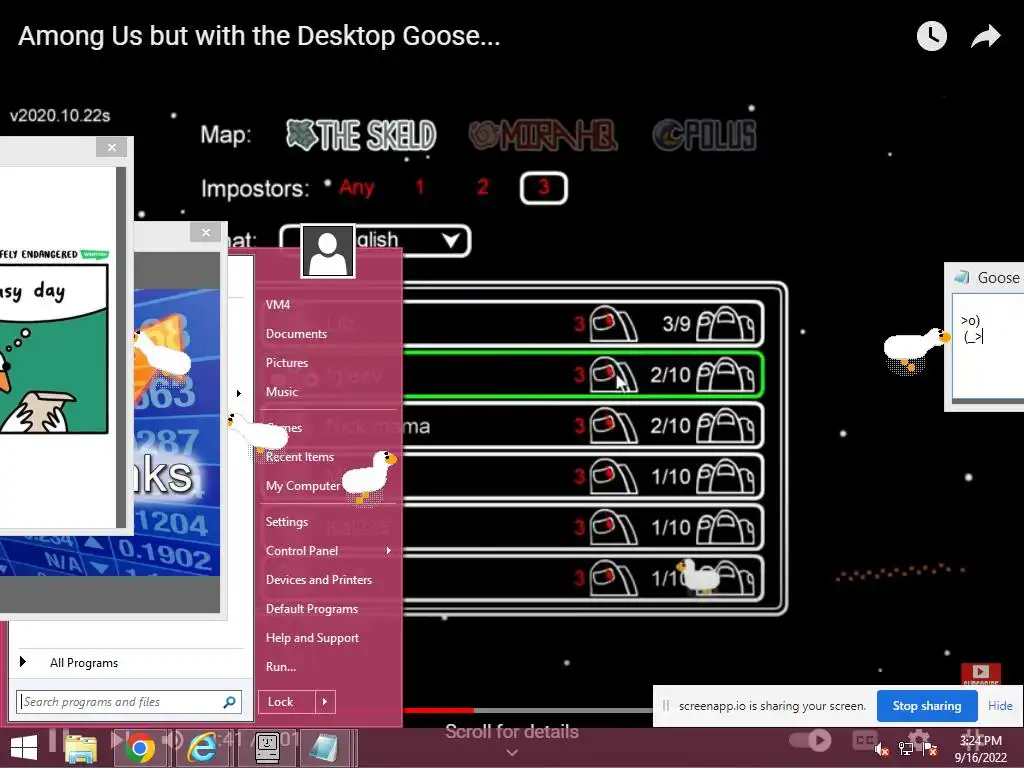Open the notepad icon in the taskbar
The height and width of the screenshot is (768, 1024).
(x=325, y=748)
